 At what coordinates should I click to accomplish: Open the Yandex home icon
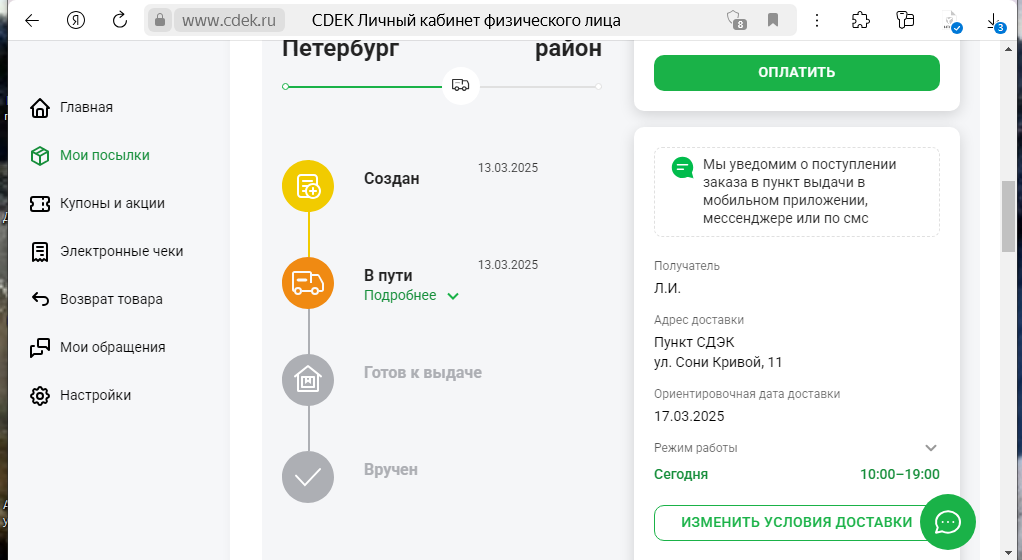[x=76, y=20]
